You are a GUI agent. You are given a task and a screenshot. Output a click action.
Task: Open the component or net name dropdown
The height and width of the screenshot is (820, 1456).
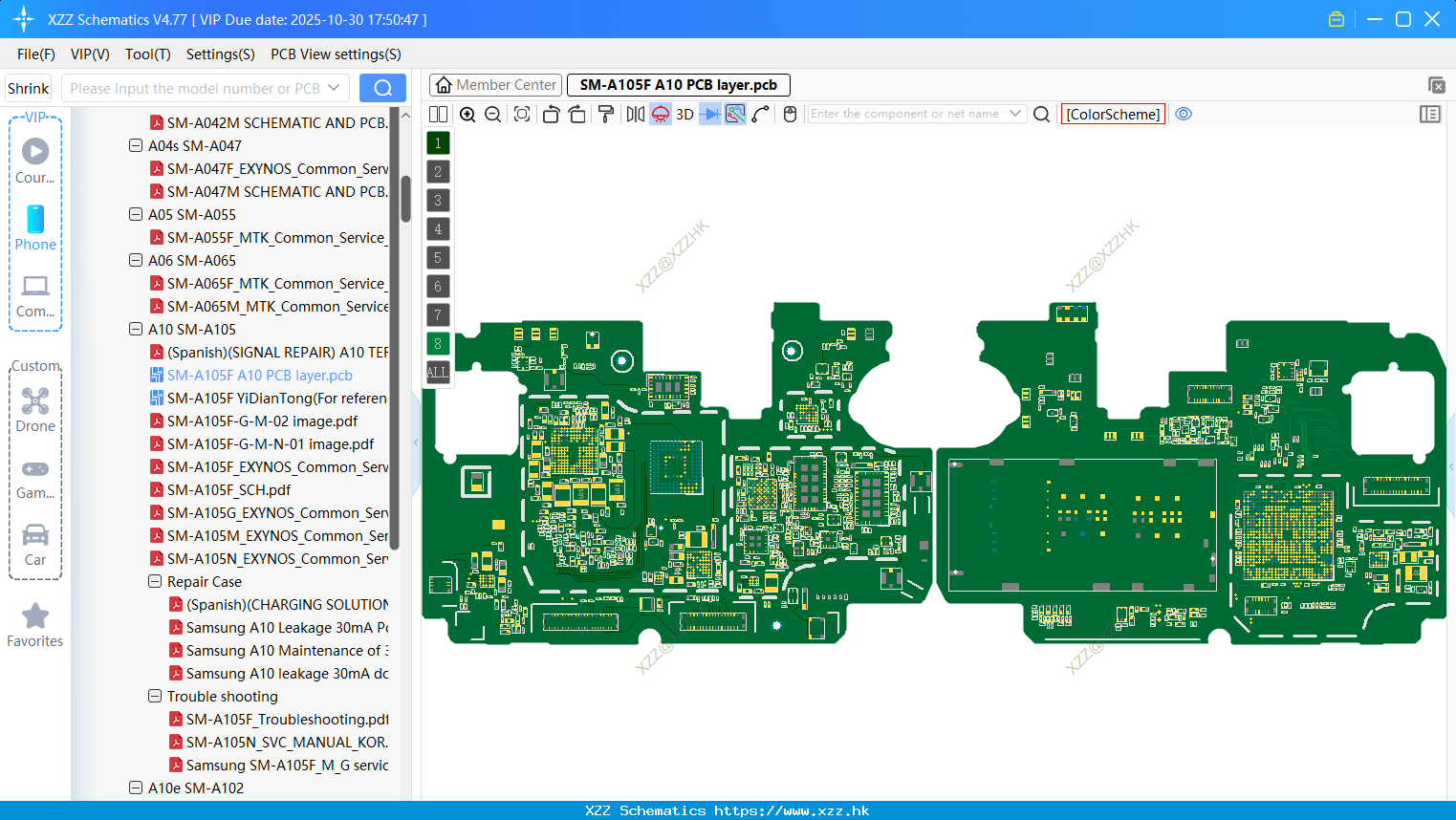(1015, 114)
